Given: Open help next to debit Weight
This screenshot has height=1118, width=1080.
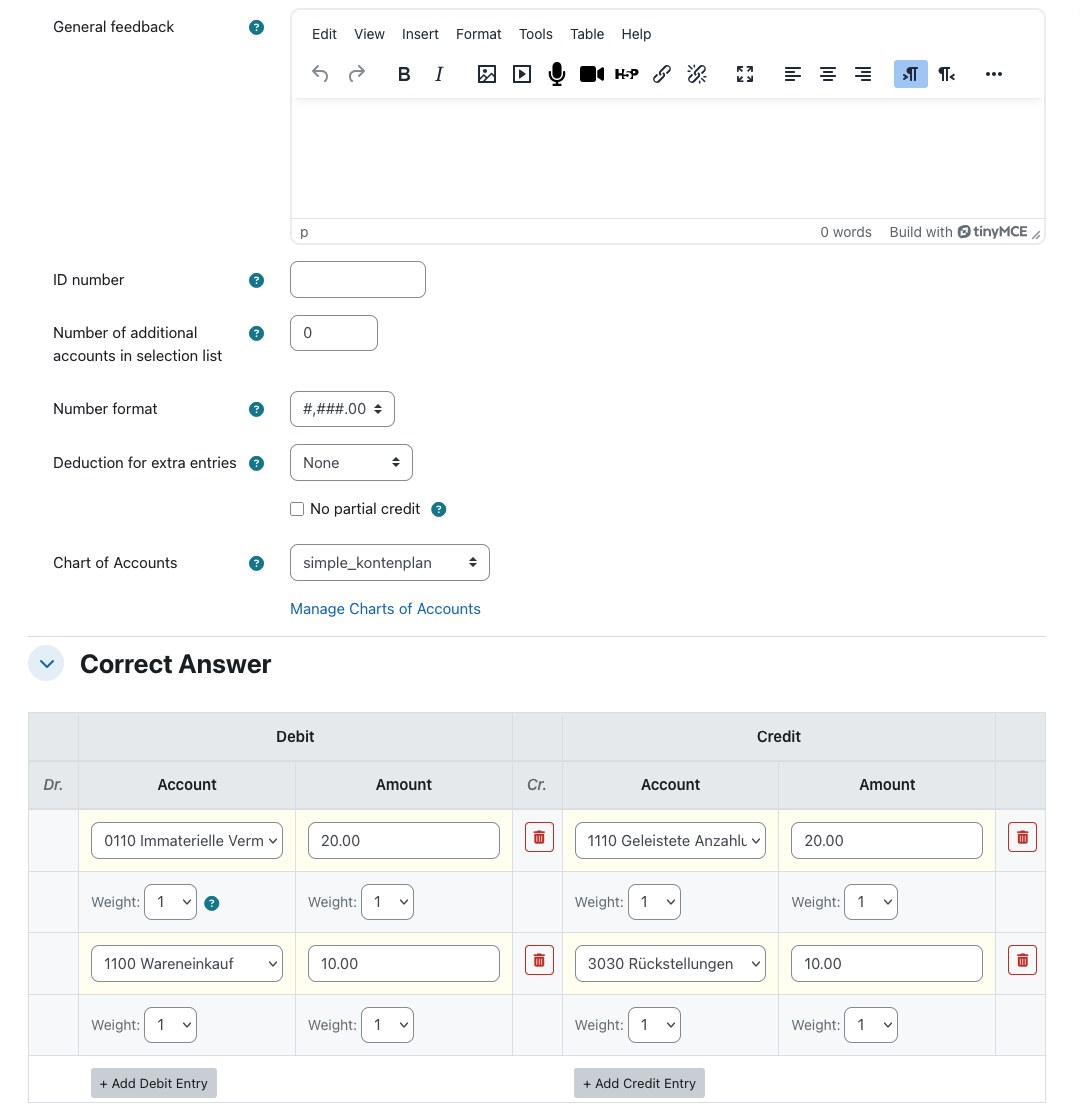Looking at the screenshot, I should [x=212, y=903].
